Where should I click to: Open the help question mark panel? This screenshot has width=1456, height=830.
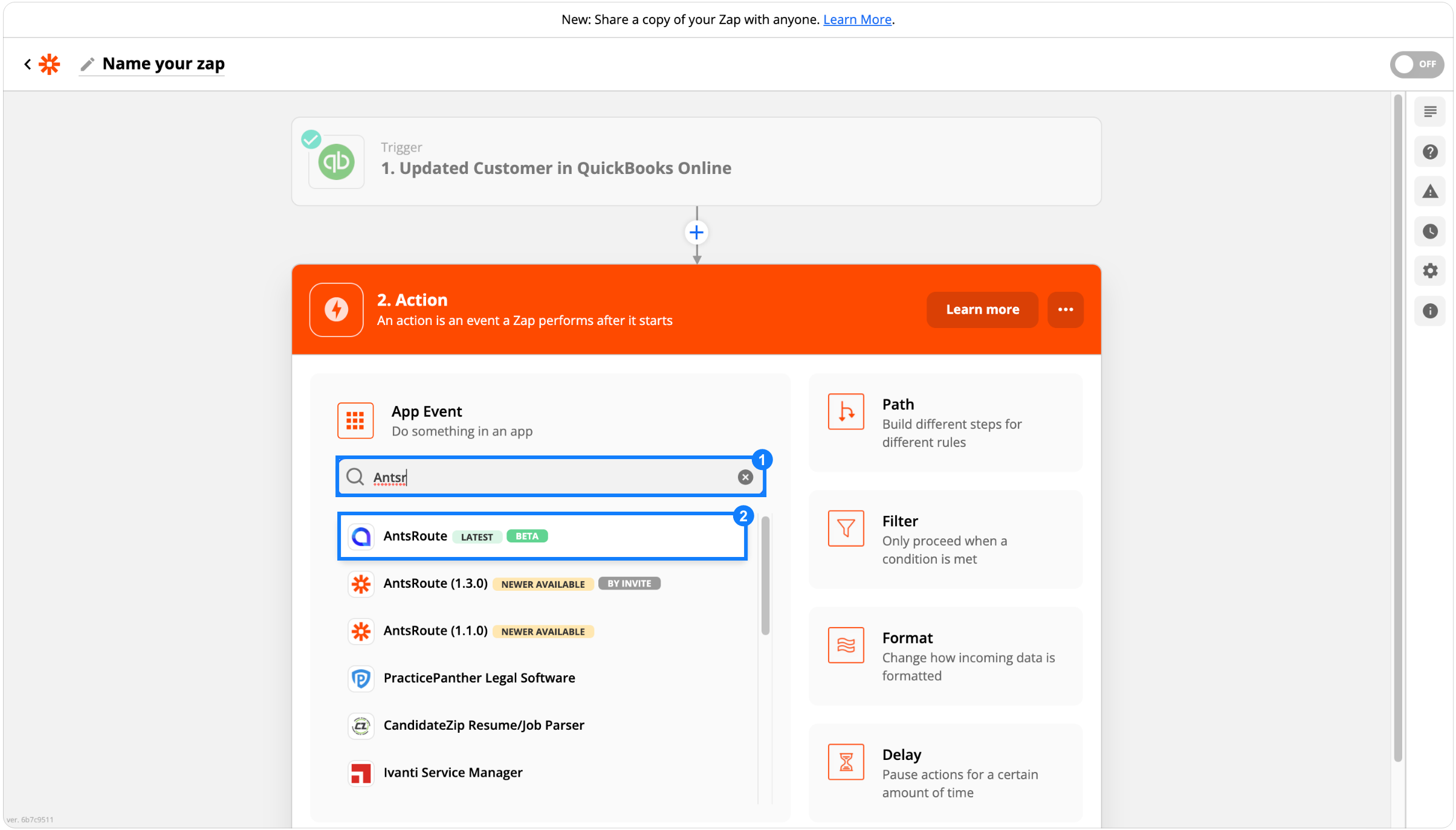tap(1430, 152)
